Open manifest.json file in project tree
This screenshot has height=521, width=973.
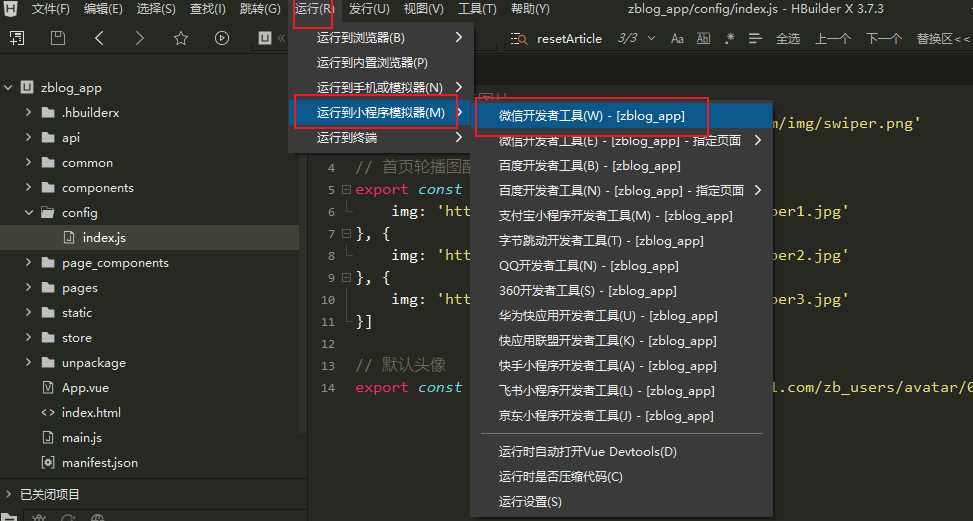(99, 463)
